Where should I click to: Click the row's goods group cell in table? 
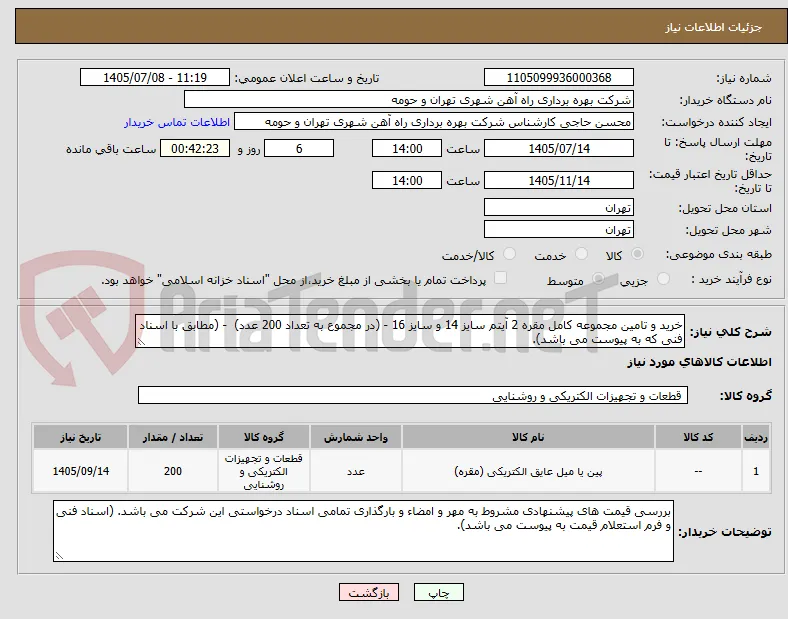point(264,471)
